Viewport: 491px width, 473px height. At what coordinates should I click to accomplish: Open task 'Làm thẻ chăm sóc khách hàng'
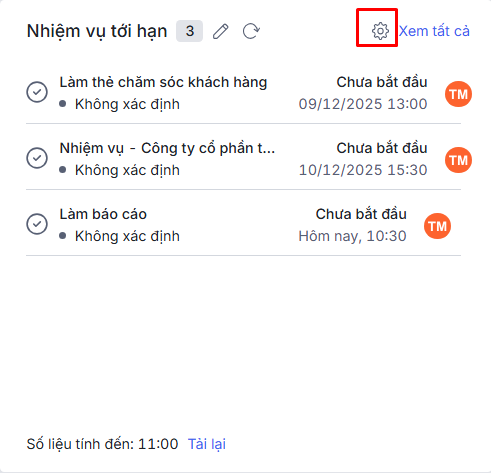coord(163,82)
